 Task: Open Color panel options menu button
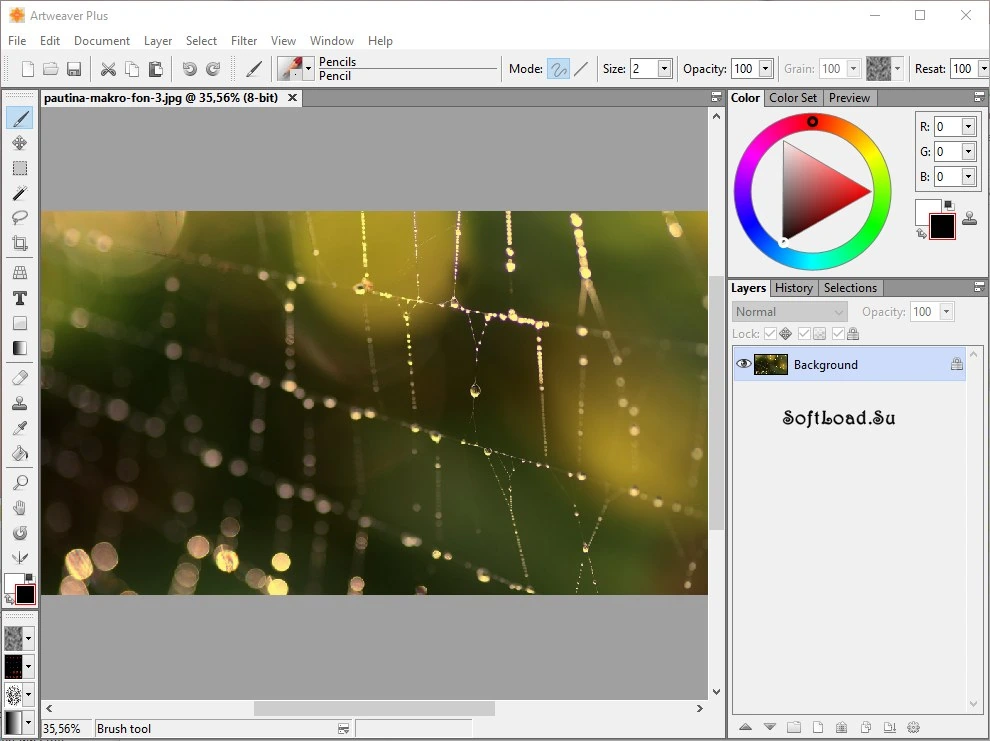pyautogui.click(x=979, y=97)
